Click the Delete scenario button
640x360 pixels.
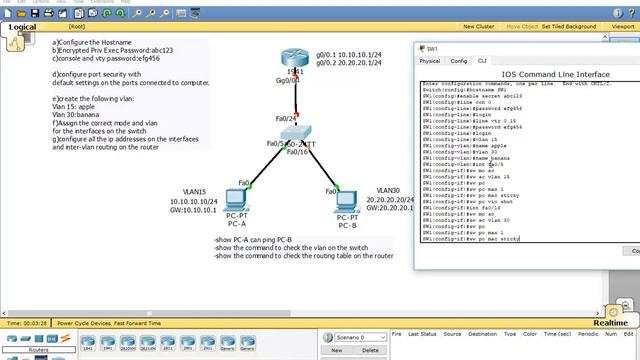point(370,350)
